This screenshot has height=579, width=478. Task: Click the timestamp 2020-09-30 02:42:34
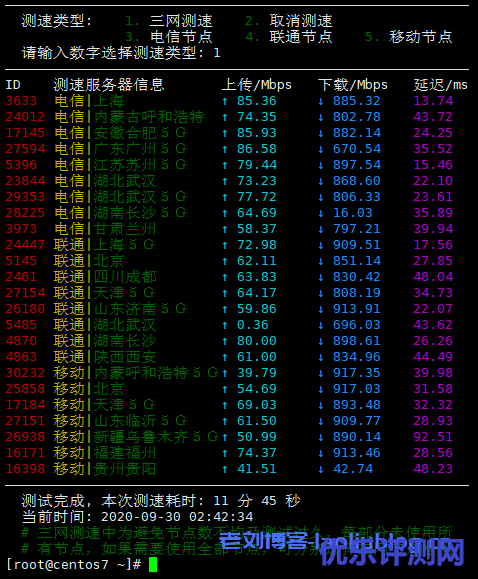point(177,517)
